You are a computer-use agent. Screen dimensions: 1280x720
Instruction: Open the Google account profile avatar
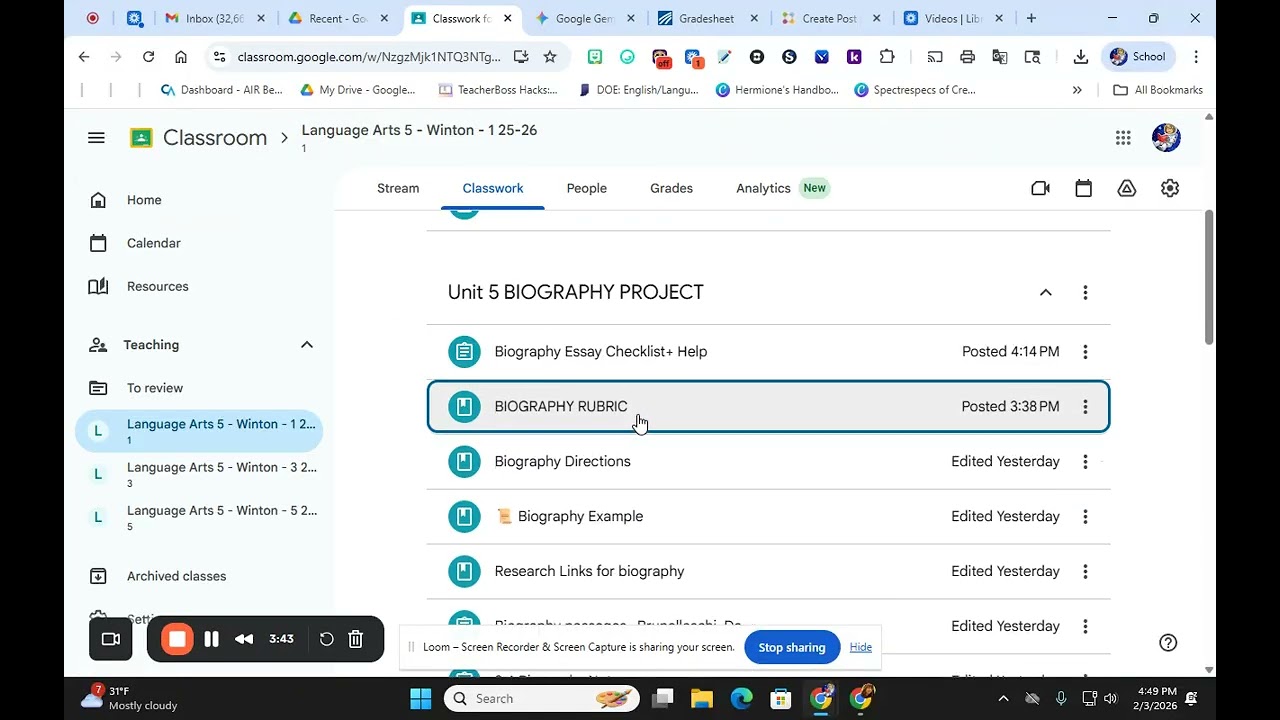click(1166, 138)
